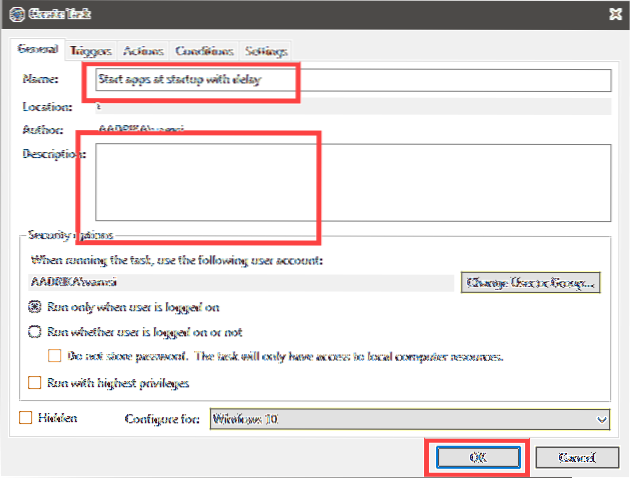The height and width of the screenshot is (478, 630).
Task: Tick the Do not store password checkbox
Action: pyautogui.click(x=56, y=355)
